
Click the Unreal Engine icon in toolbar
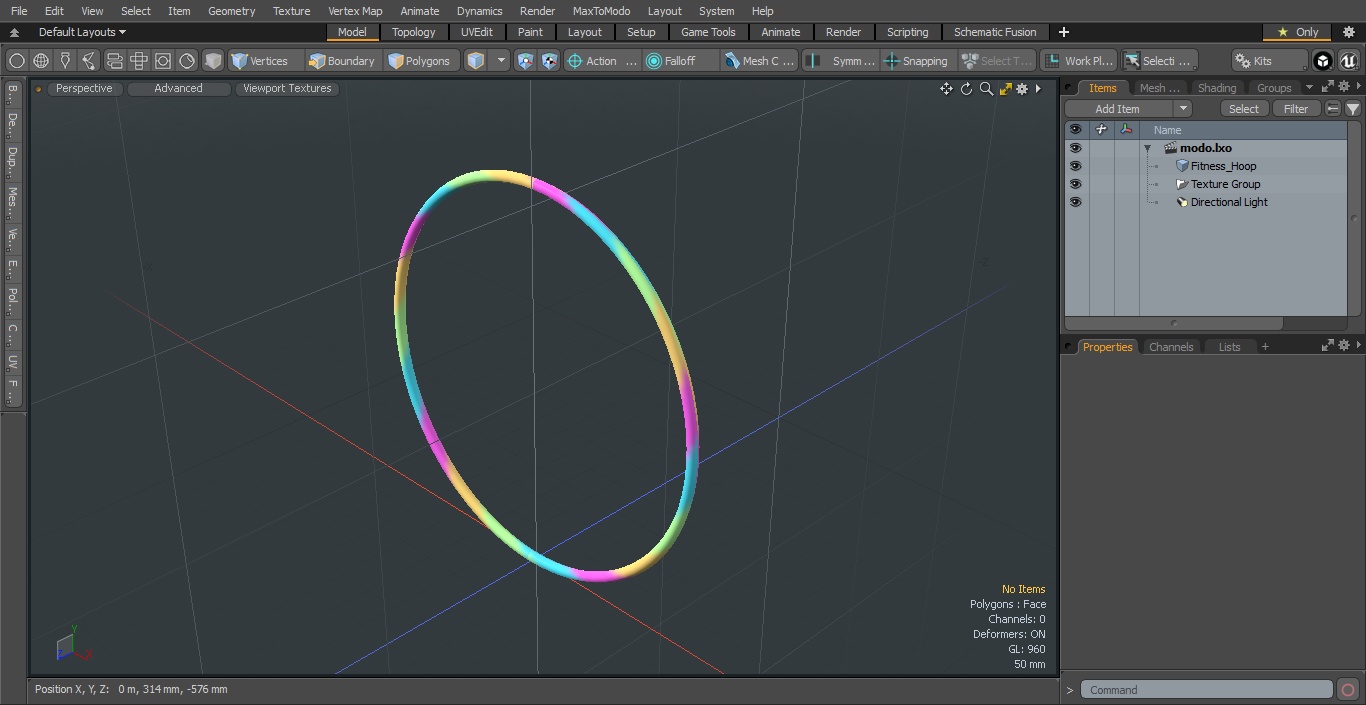(1349, 61)
